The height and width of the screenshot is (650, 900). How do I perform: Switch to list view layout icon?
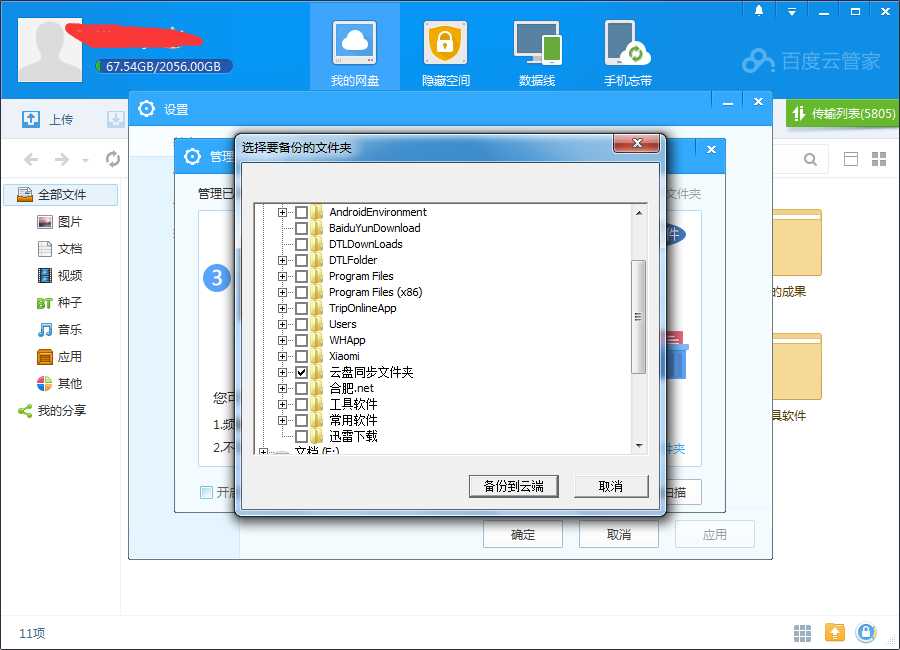[x=851, y=159]
